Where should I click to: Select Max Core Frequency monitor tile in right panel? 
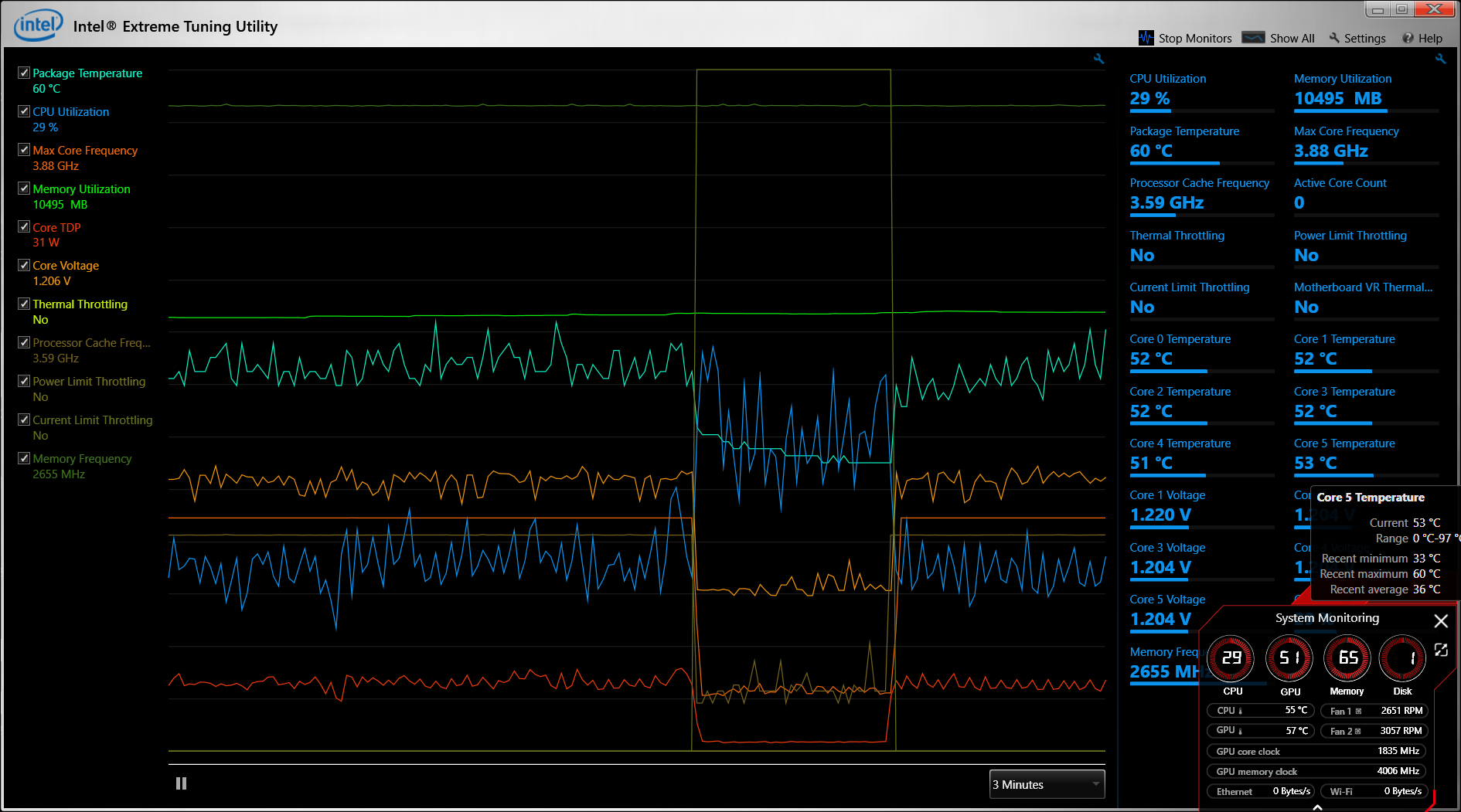1367,144
